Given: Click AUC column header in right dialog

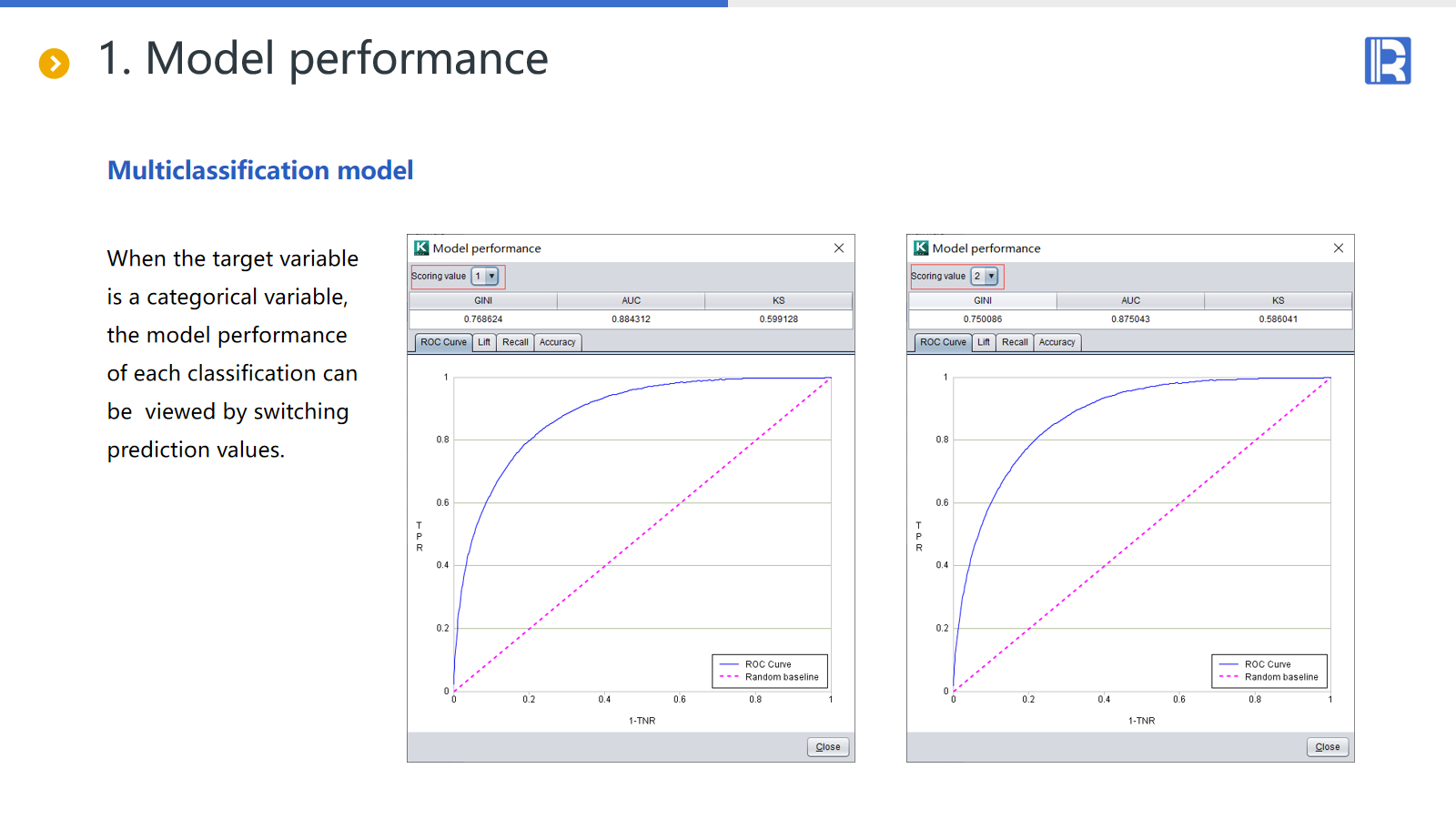Looking at the screenshot, I should [x=1130, y=300].
